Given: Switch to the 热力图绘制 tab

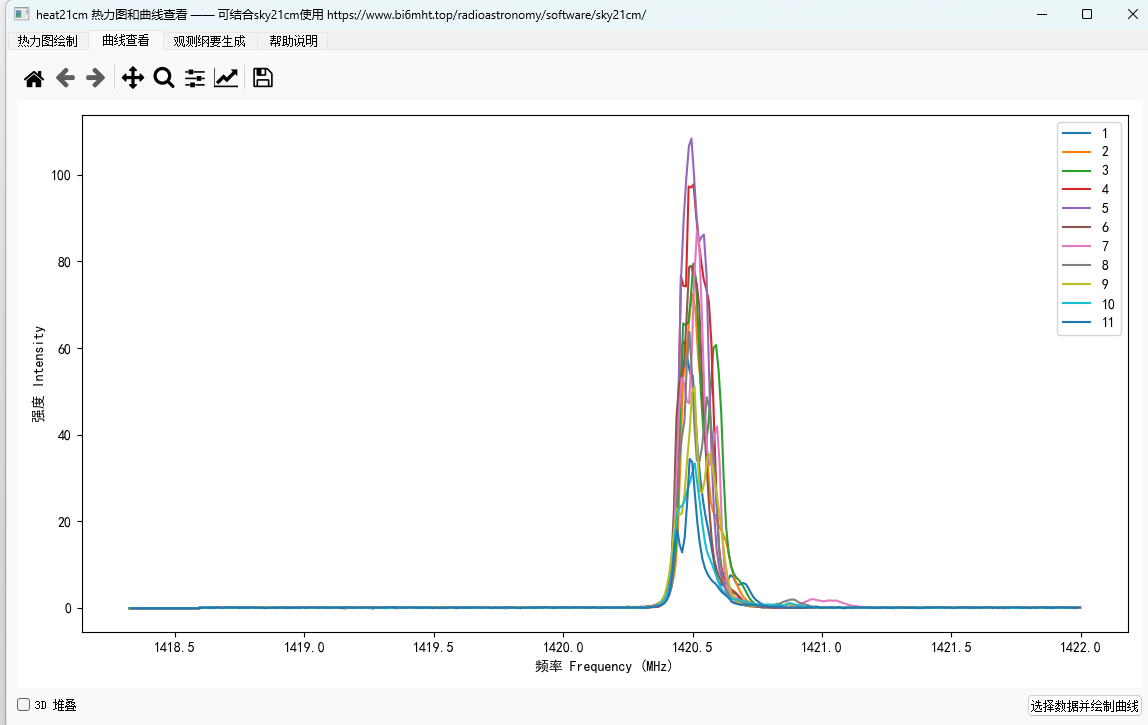Looking at the screenshot, I should coord(47,41).
